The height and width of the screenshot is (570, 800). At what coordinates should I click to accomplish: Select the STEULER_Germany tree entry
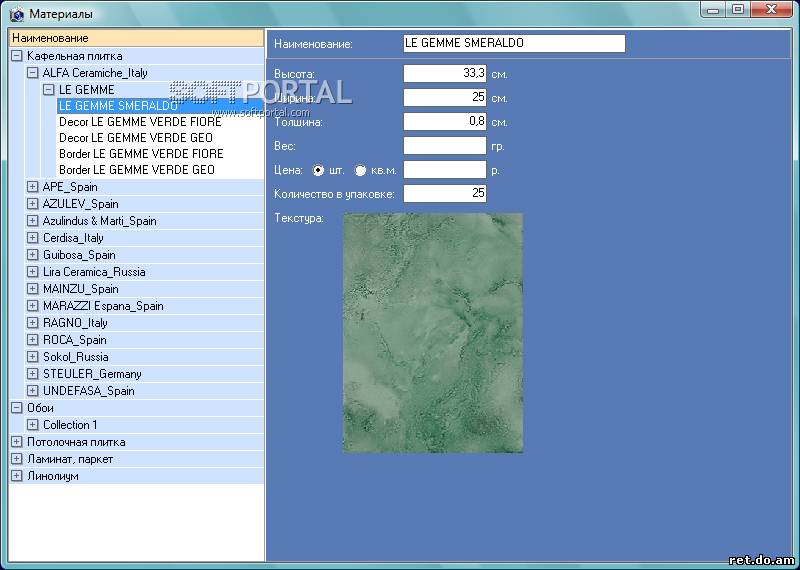(x=92, y=374)
